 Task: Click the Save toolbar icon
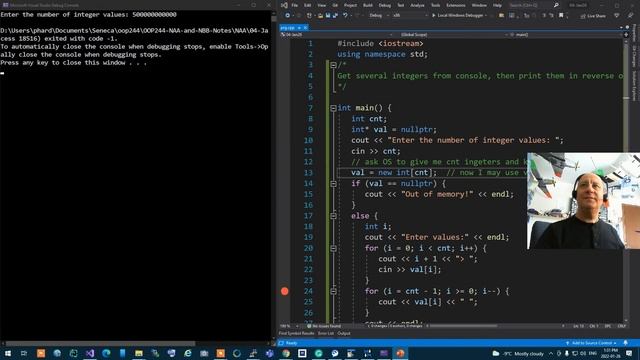tap(328, 16)
